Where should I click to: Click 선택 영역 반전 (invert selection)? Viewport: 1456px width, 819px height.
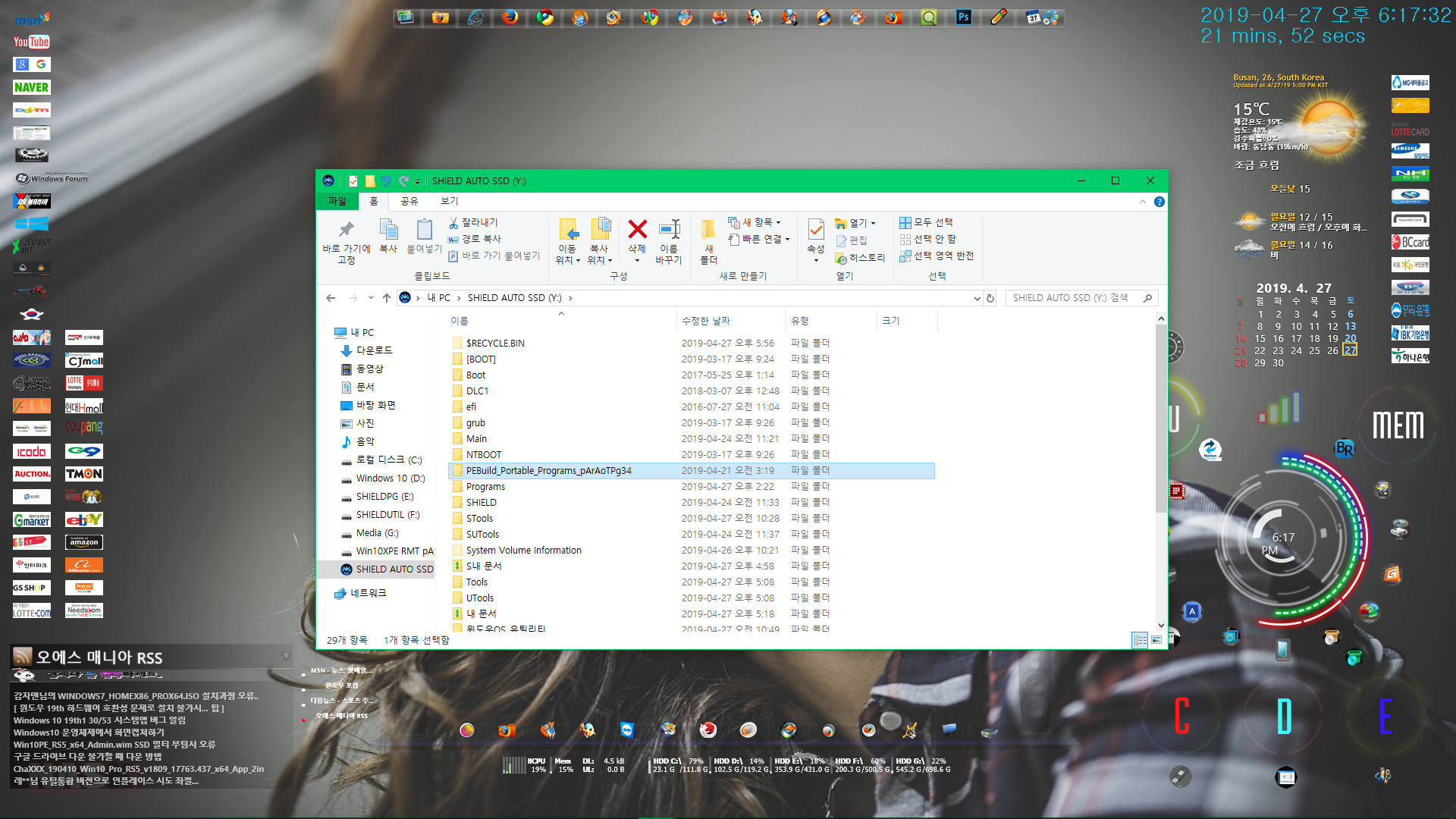click(937, 256)
